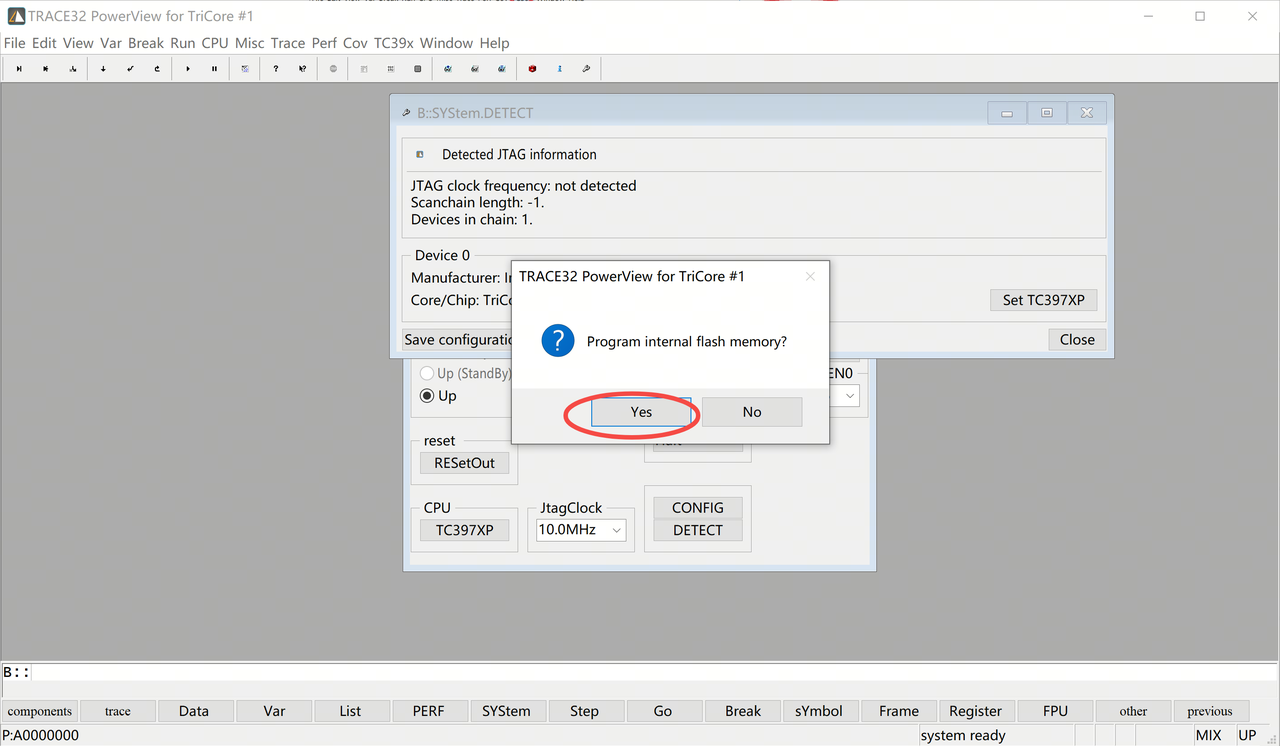Click the List softkey
Viewport: 1280px width, 746px height.
pos(350,711)
